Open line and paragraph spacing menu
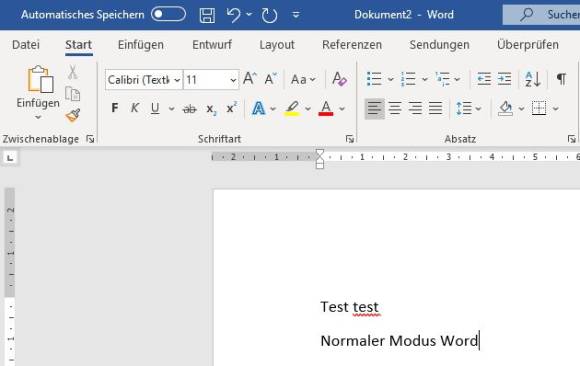 click(468, 108)
